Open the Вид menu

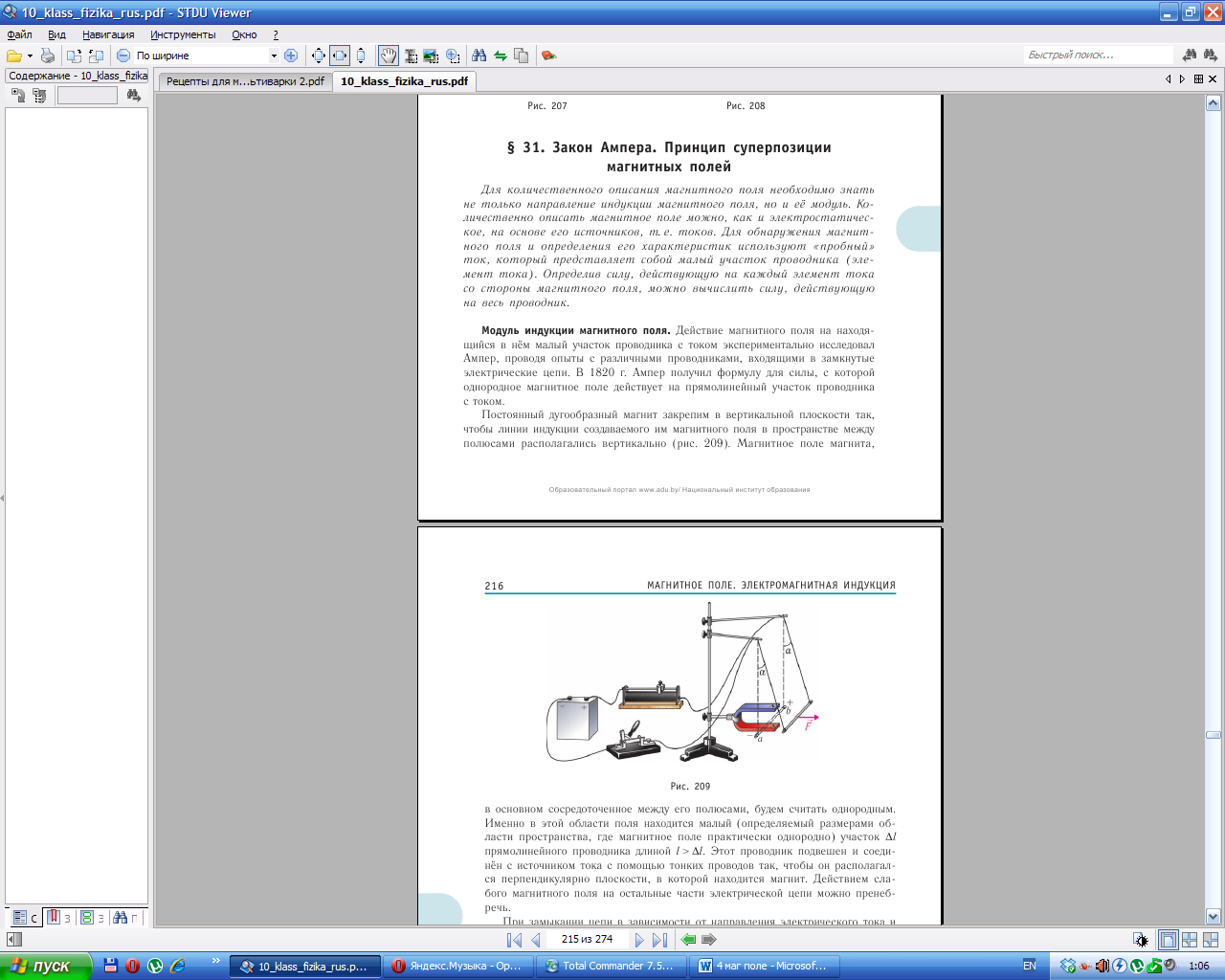point(56,34)
